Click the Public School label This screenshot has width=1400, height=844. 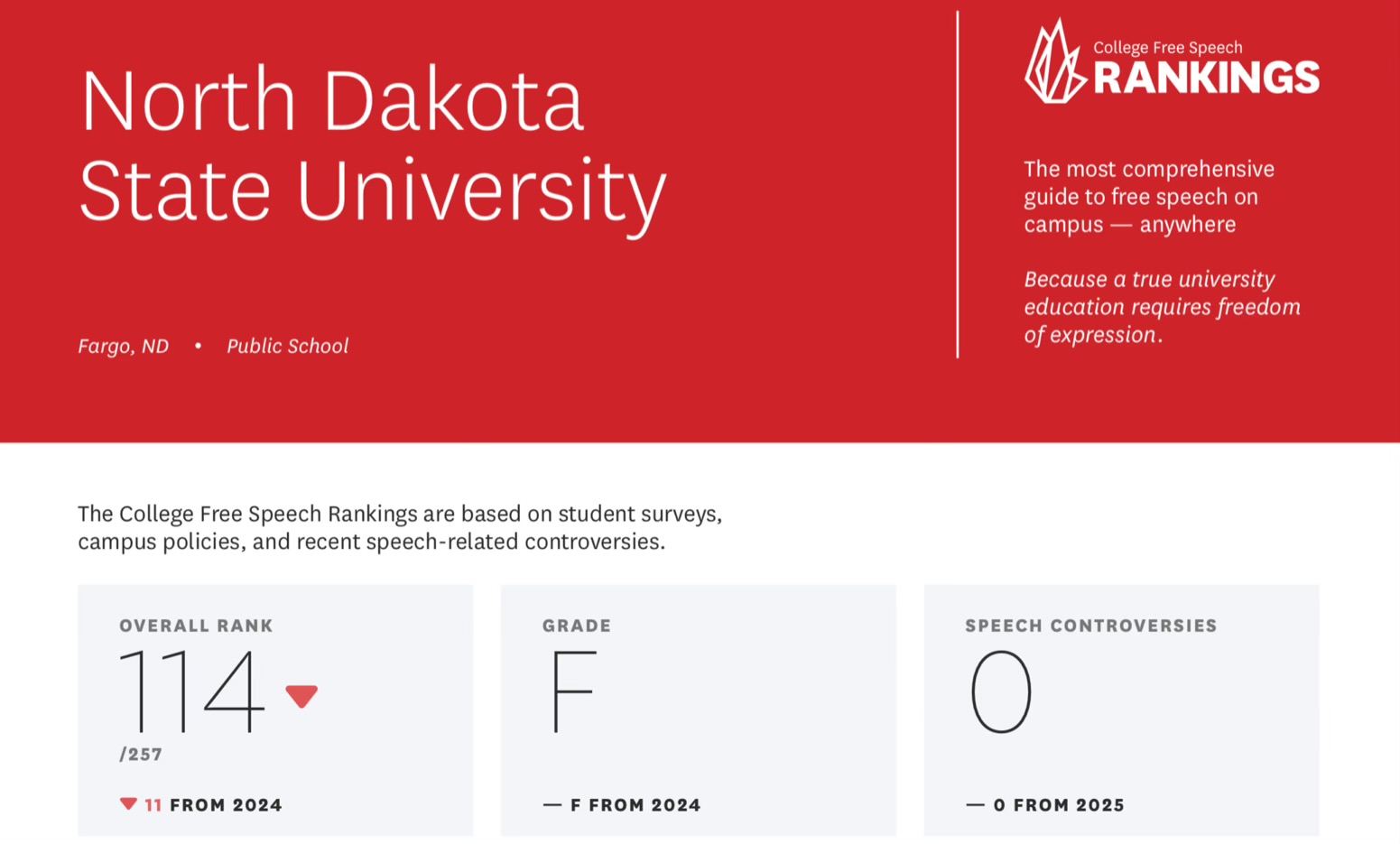(x=287, y=346)
